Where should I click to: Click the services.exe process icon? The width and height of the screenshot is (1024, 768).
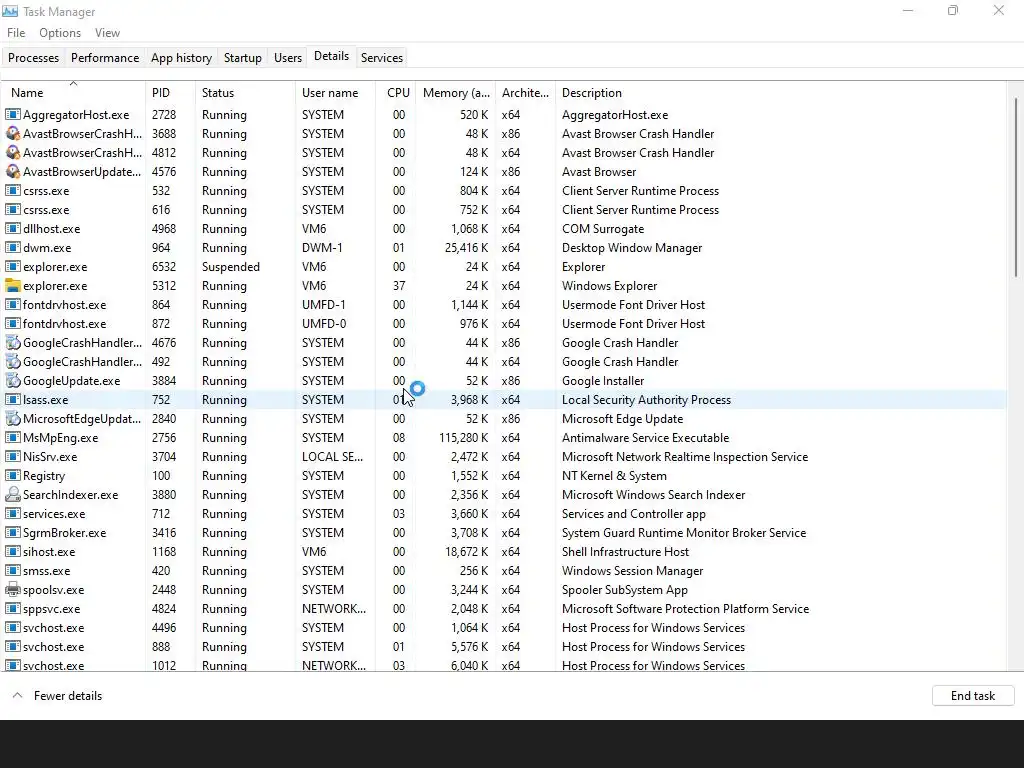tap(12, 513)
